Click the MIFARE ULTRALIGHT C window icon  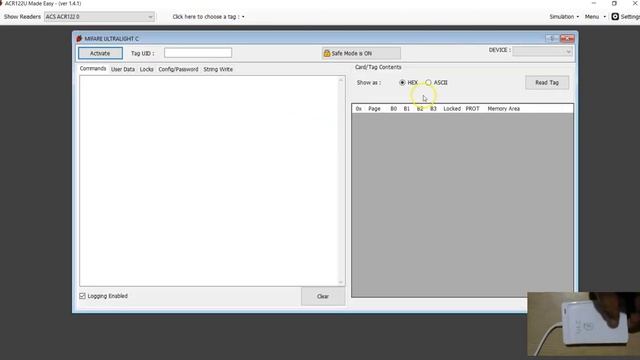click(x=79, y=38)
